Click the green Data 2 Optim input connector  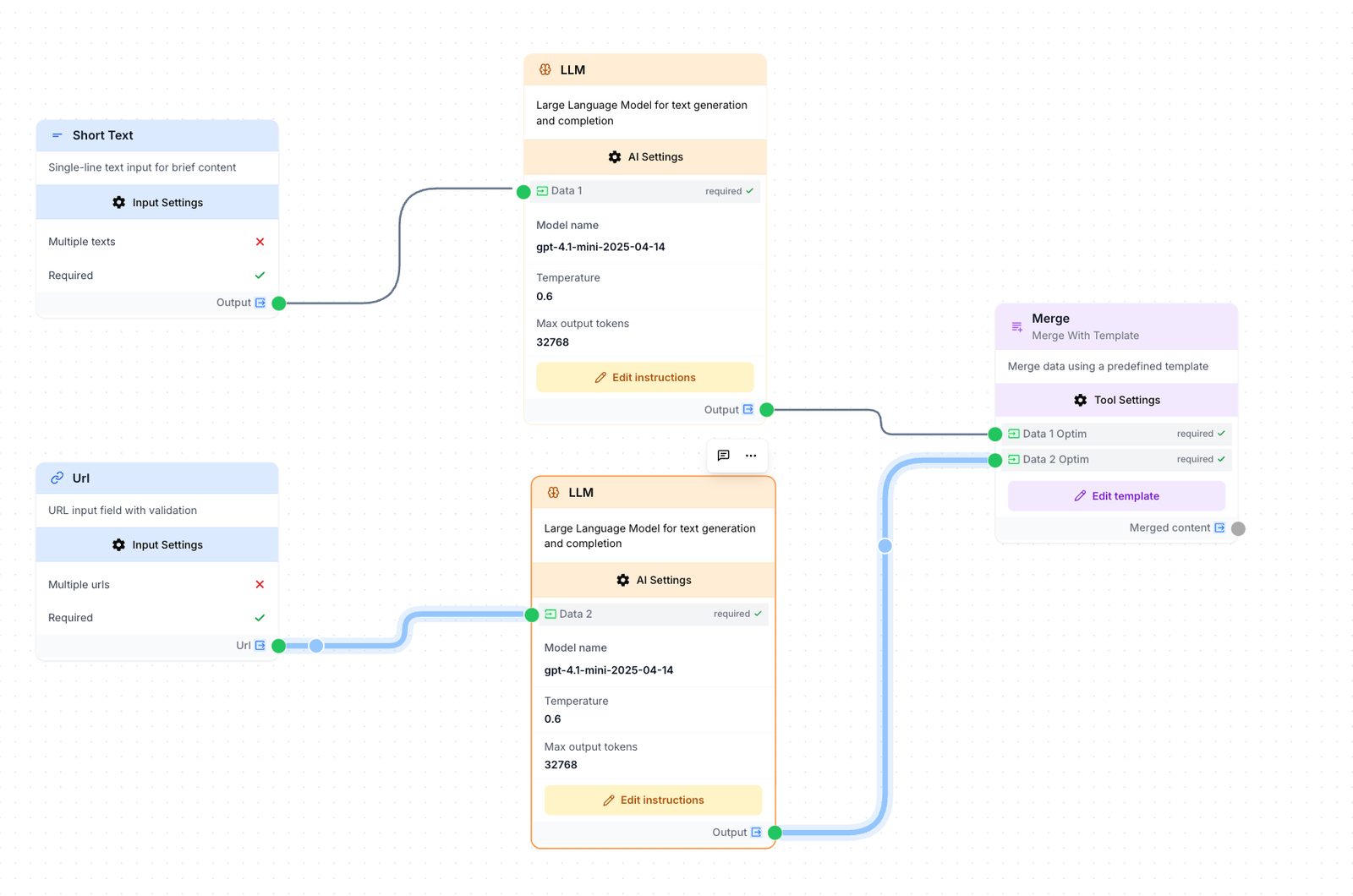click(x=995, y=461)
